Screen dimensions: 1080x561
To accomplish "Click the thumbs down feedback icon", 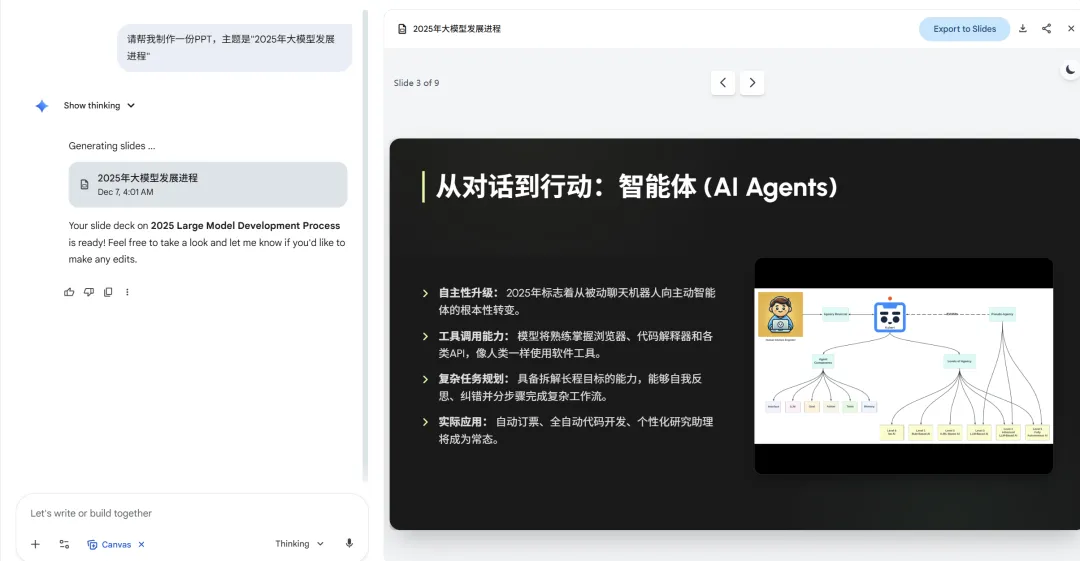I will tap(89, 292).
